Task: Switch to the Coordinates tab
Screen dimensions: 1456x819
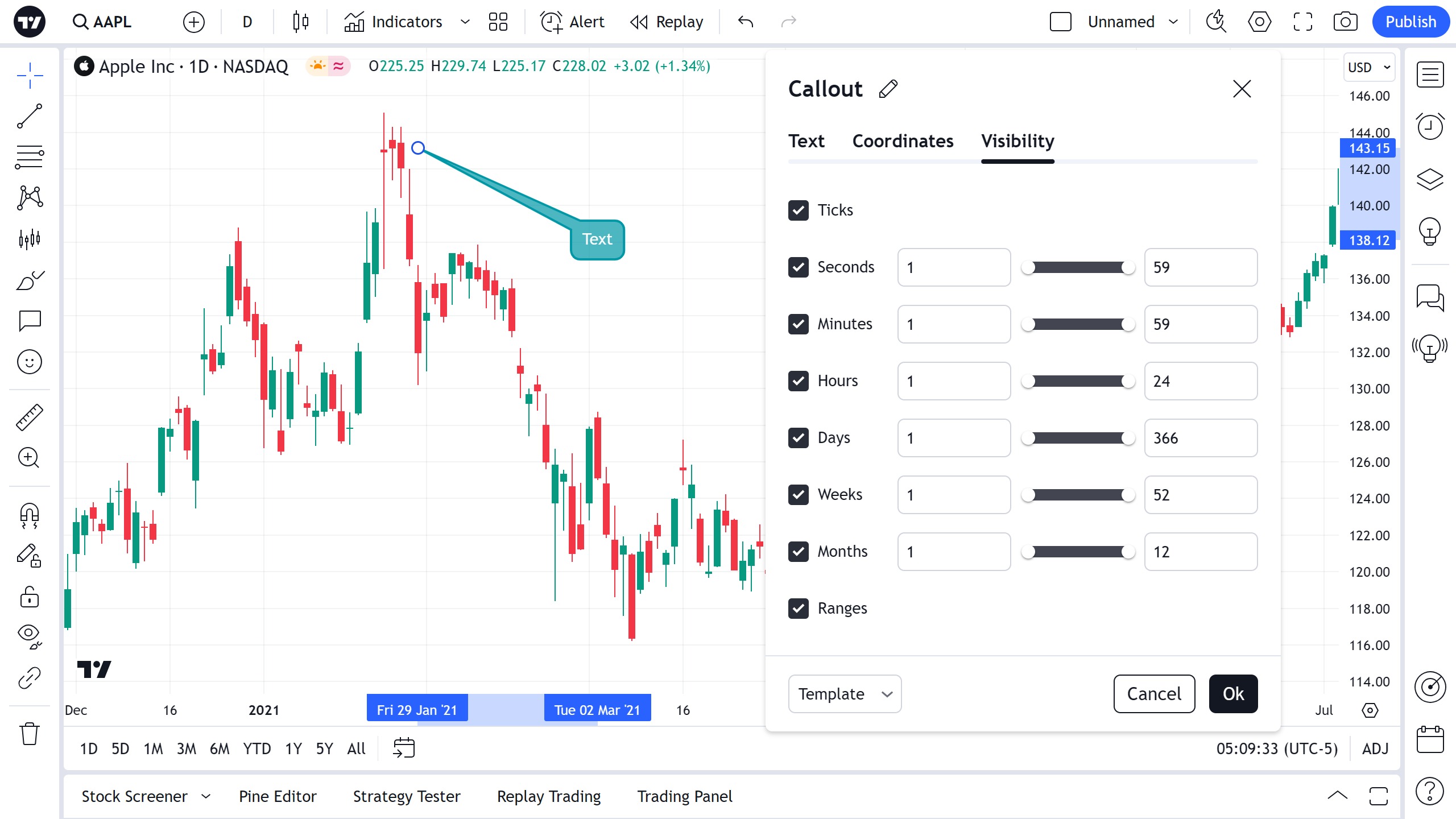Action: coord(903,141)
